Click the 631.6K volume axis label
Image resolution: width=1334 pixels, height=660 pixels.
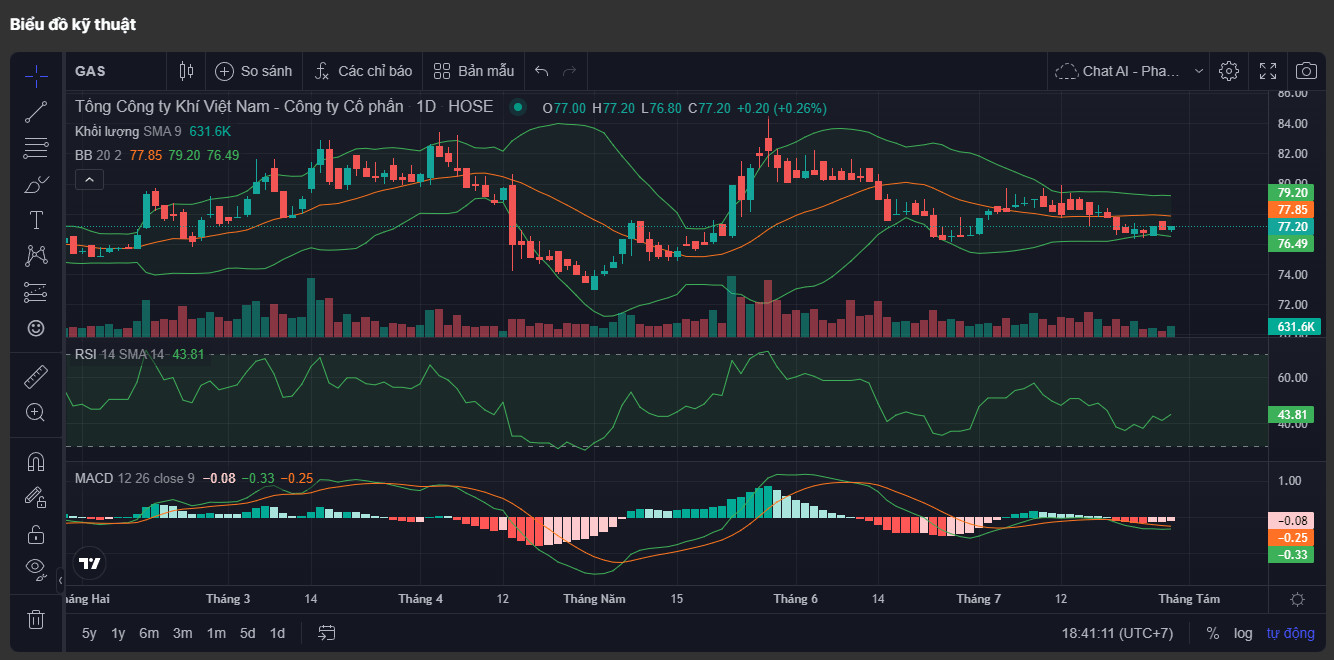(x=1295, y=326)
